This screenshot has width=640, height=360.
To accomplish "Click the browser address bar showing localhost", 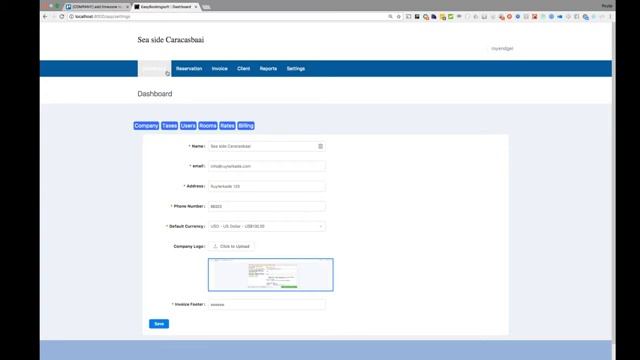I will pos(229,17).
